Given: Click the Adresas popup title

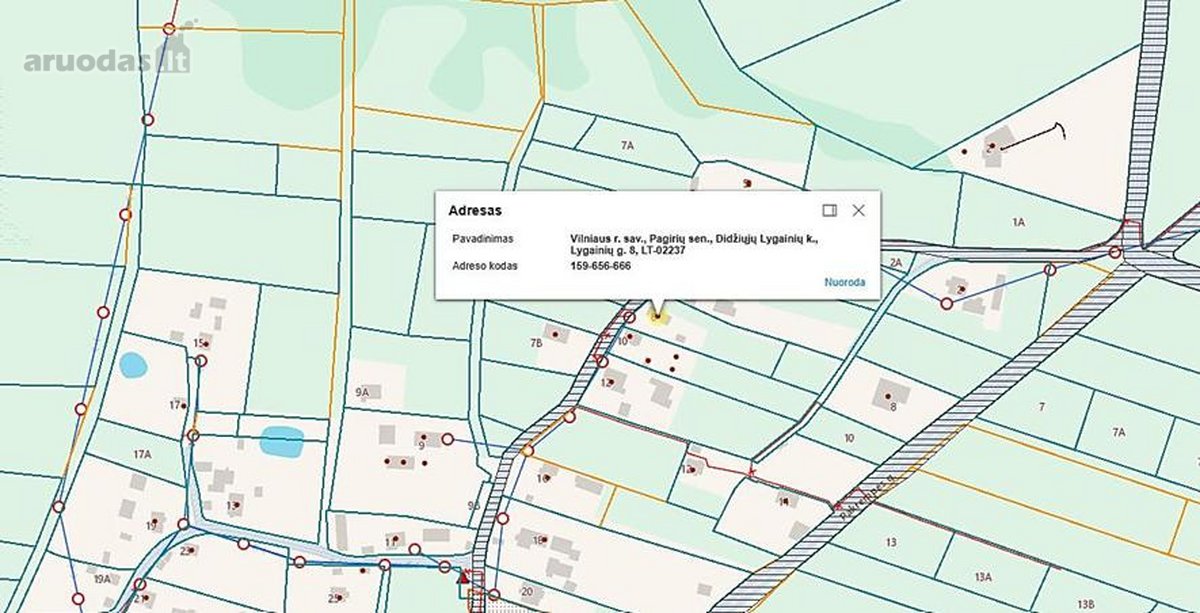Looking at the screenshot, I should point(475,211).
